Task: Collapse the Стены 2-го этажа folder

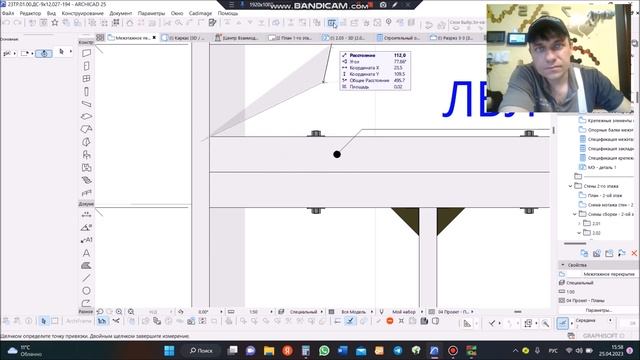Action: pos(571,186)
